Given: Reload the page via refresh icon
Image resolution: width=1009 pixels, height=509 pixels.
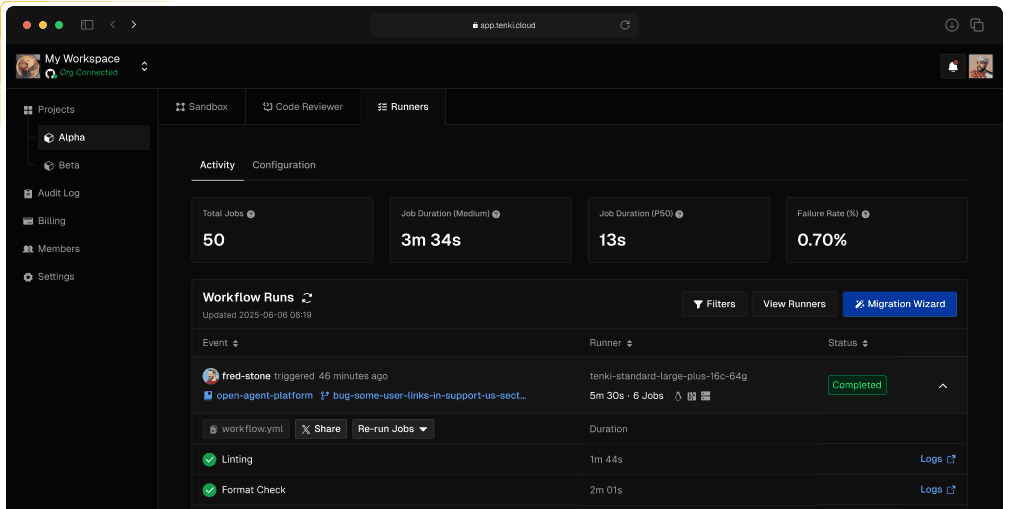Looking at the screenshot, I should tap(624, 25).
